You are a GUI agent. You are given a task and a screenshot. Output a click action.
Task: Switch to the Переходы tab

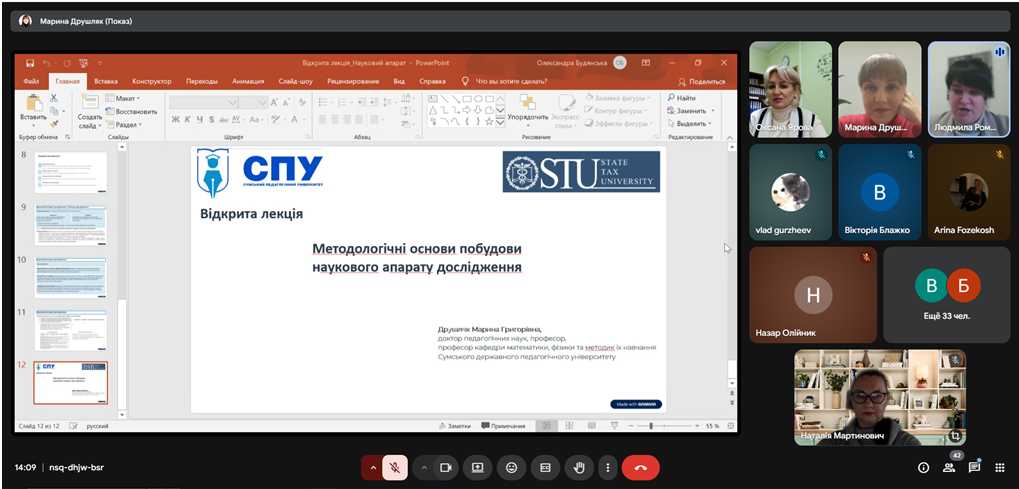pos(201,81)
